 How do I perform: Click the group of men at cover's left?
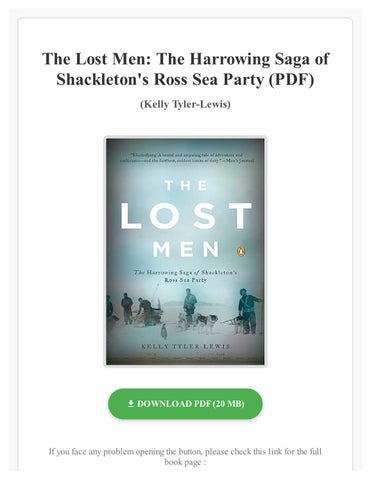pos(133,309)
